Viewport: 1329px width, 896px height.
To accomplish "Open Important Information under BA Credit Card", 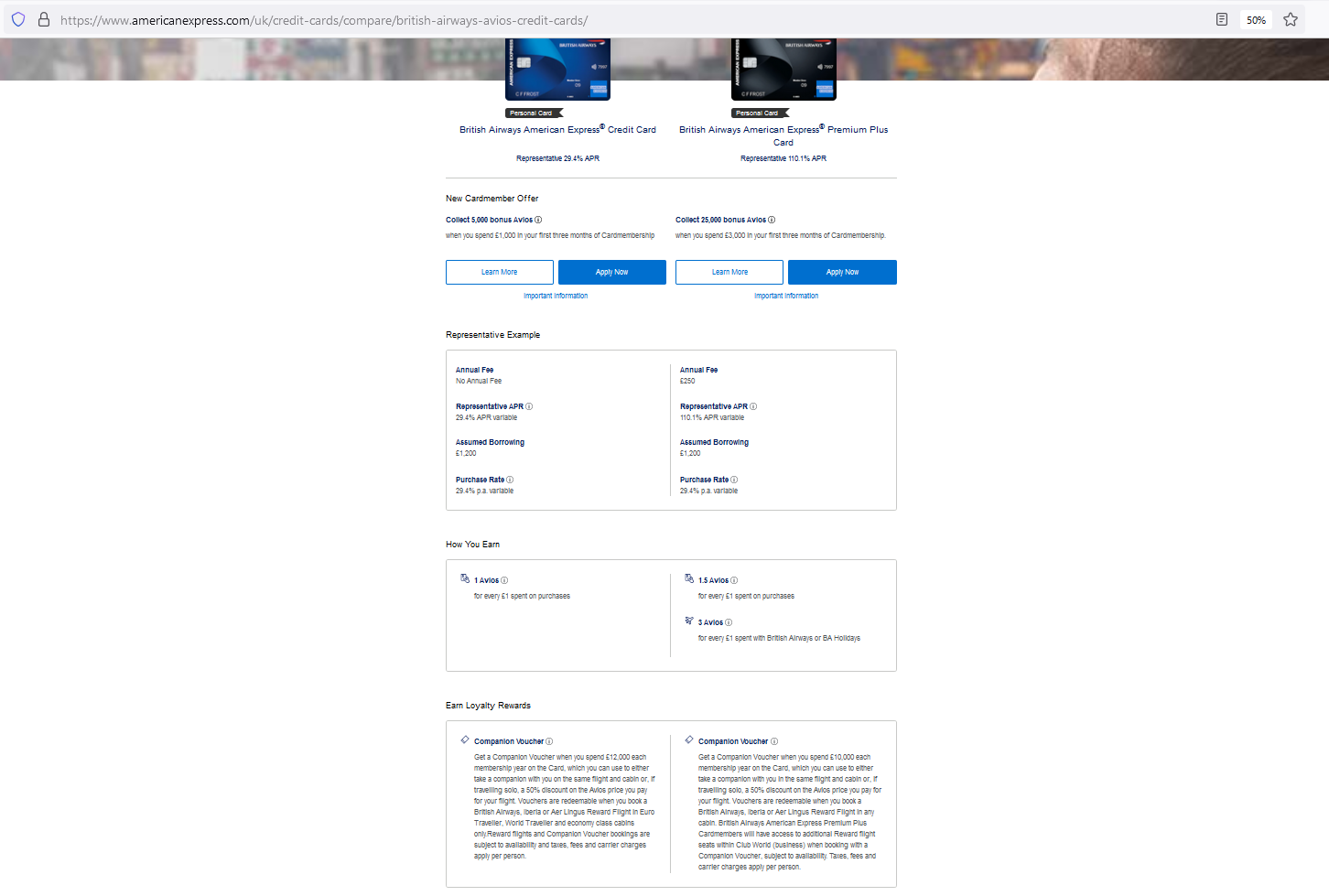I will click(x=556, y=296).
